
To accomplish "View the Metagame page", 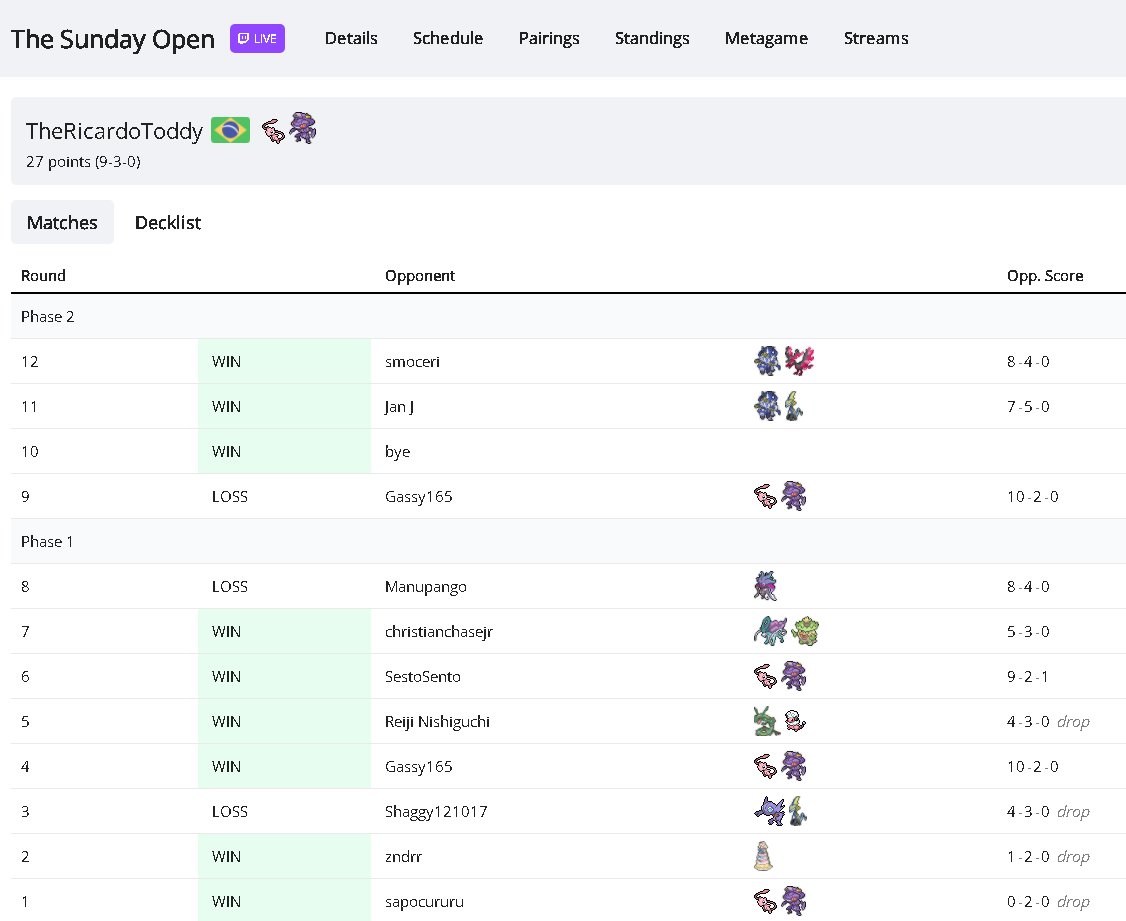I will click(766, 39).
